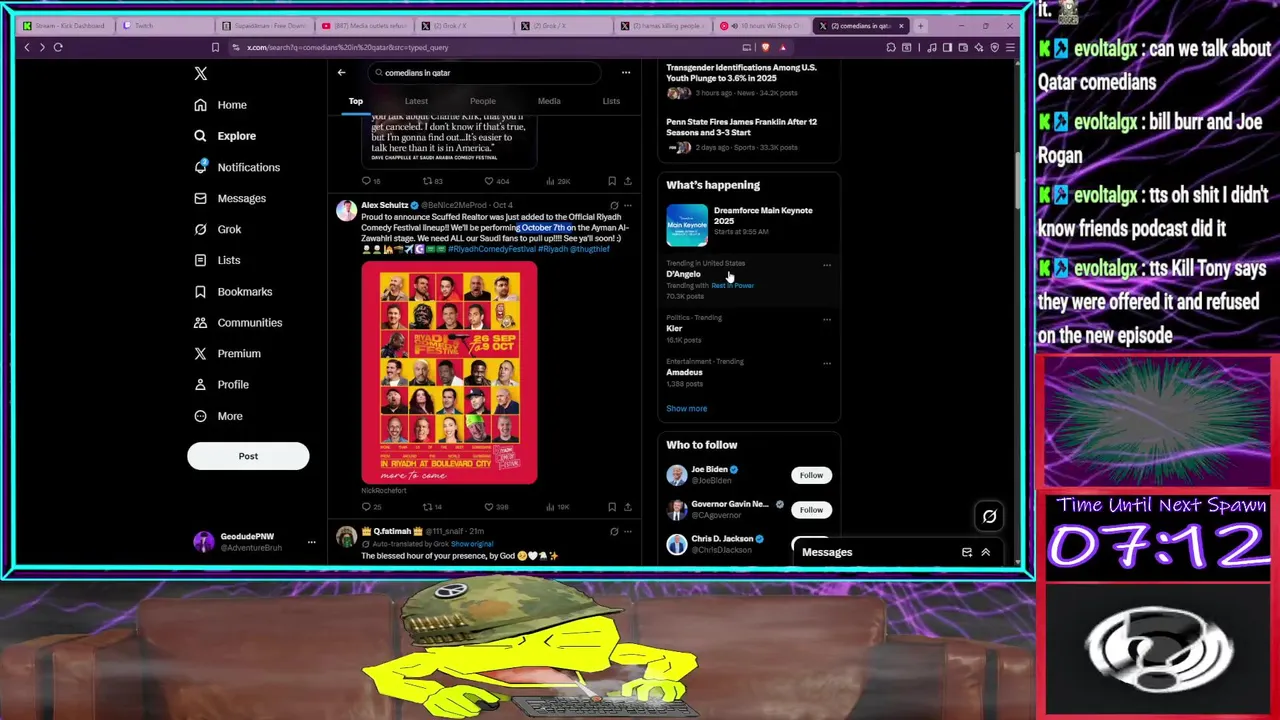Image resolution: width=1280 pixels, height=720 pixels.
Task: Reply to the Chappelle quote post (16)
Action: pyautogui.click(x=370, y=181)
